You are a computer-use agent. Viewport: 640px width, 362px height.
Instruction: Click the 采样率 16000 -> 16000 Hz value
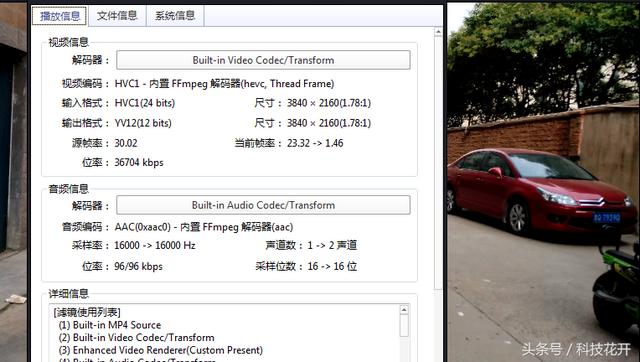point(155,245)
